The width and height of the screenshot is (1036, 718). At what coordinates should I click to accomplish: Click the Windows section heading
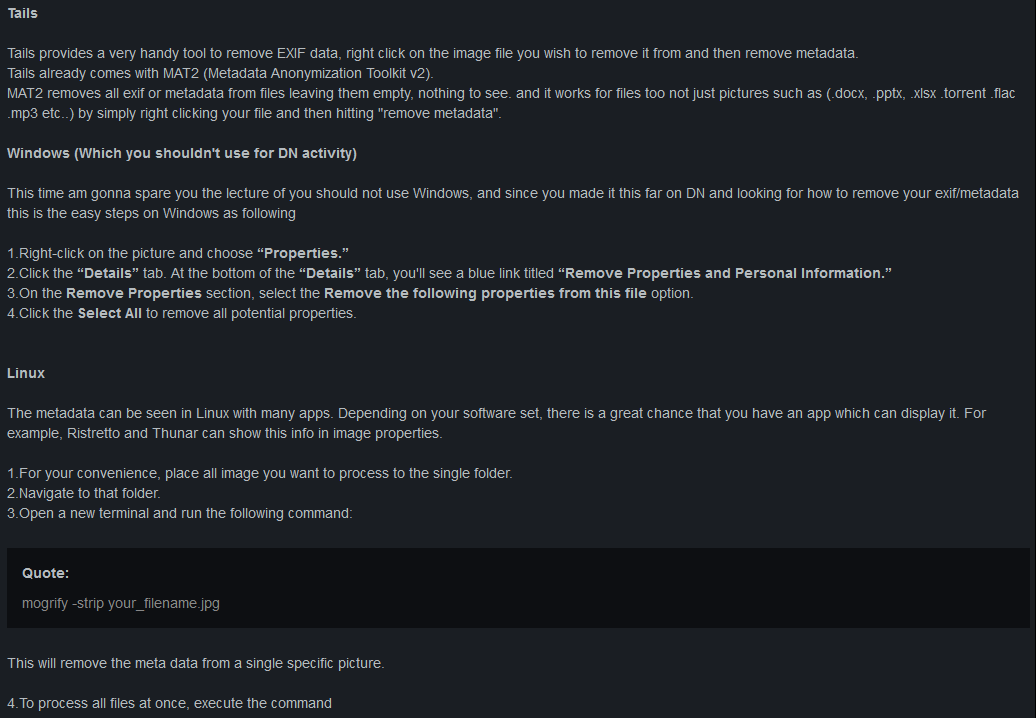click(181, 153)
